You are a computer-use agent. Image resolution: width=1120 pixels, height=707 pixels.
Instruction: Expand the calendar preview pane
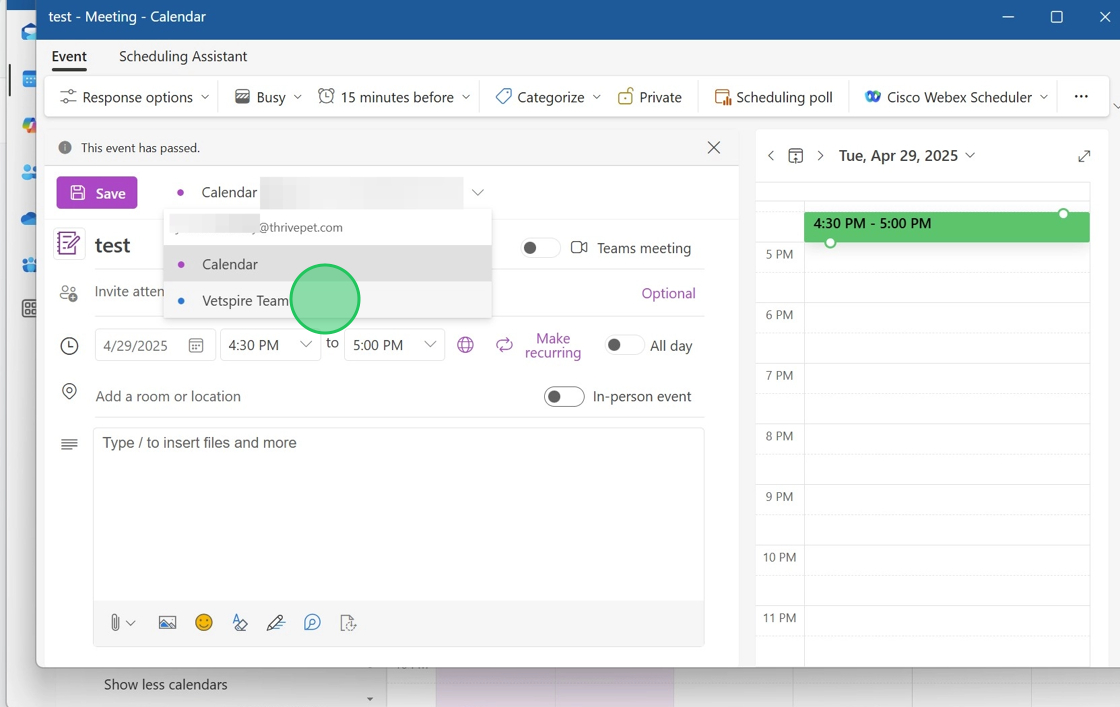pos(1084,156)
